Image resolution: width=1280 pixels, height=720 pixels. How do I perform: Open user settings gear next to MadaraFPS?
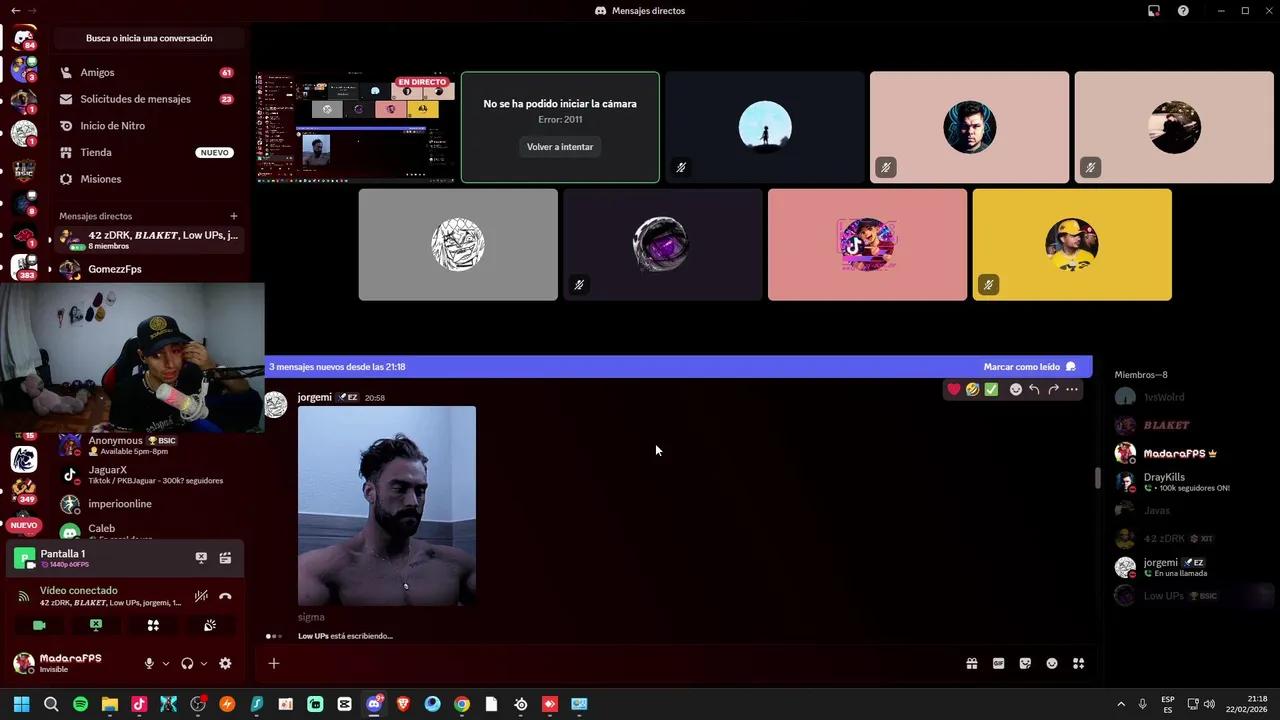click(225, 664)
